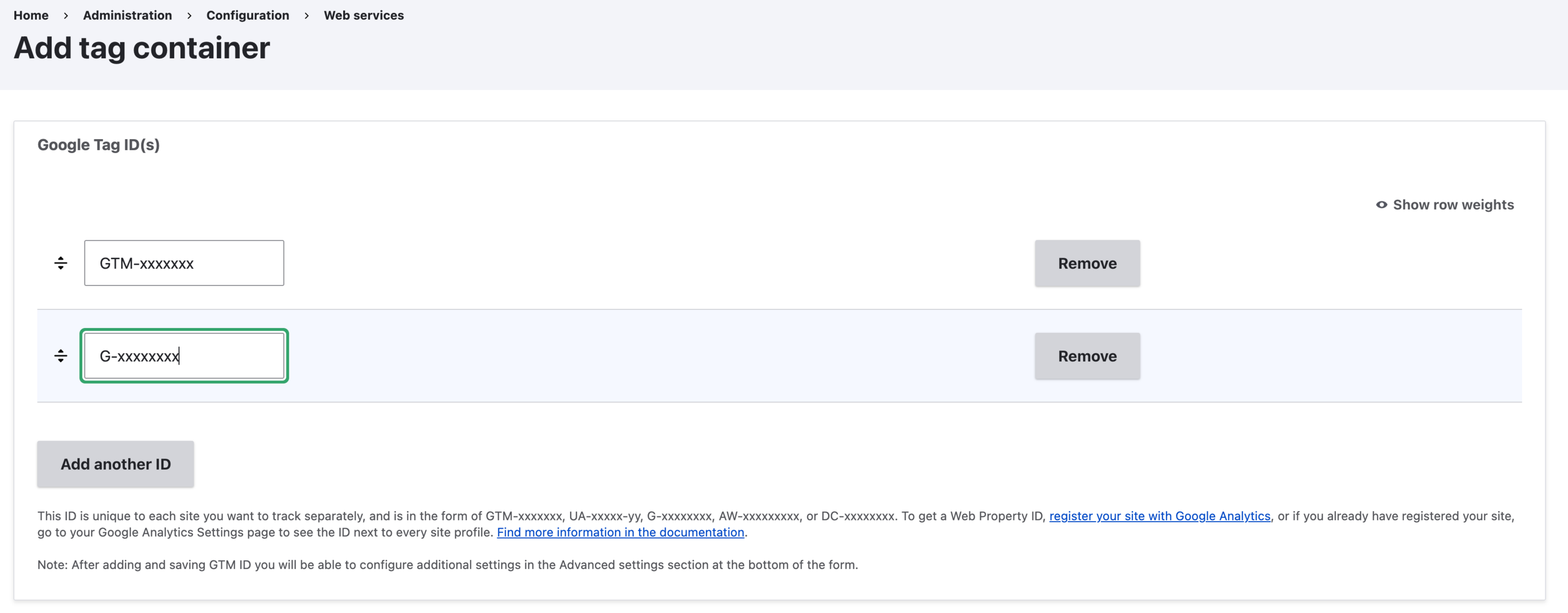Image resolution: width=1568 pixels, height=613 pixels.
Task: Go to Home breadcrumb
Action: coord(31,15)
